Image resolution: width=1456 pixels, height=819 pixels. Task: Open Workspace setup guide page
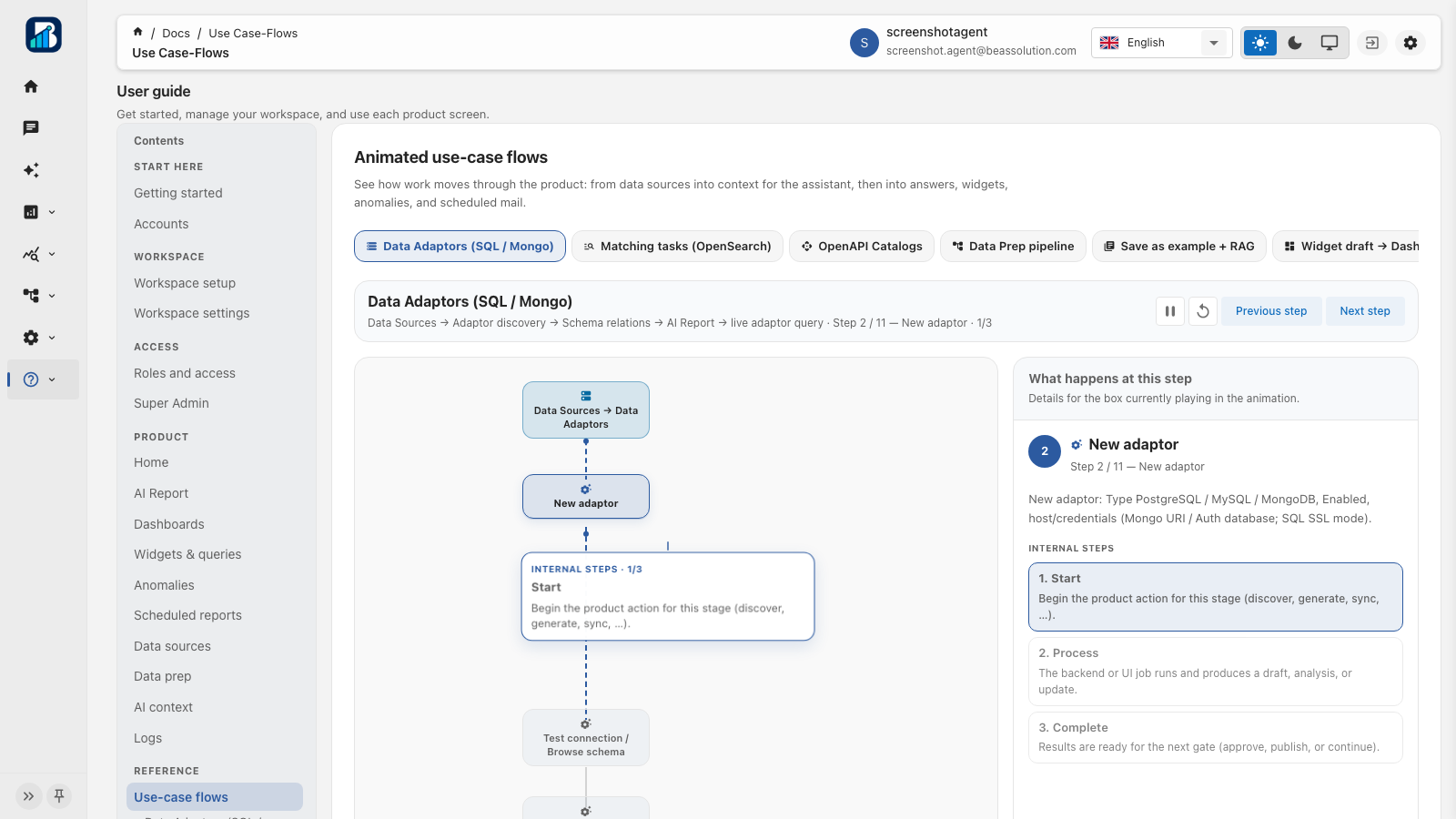pyautogui.click(x=185, y=283)
